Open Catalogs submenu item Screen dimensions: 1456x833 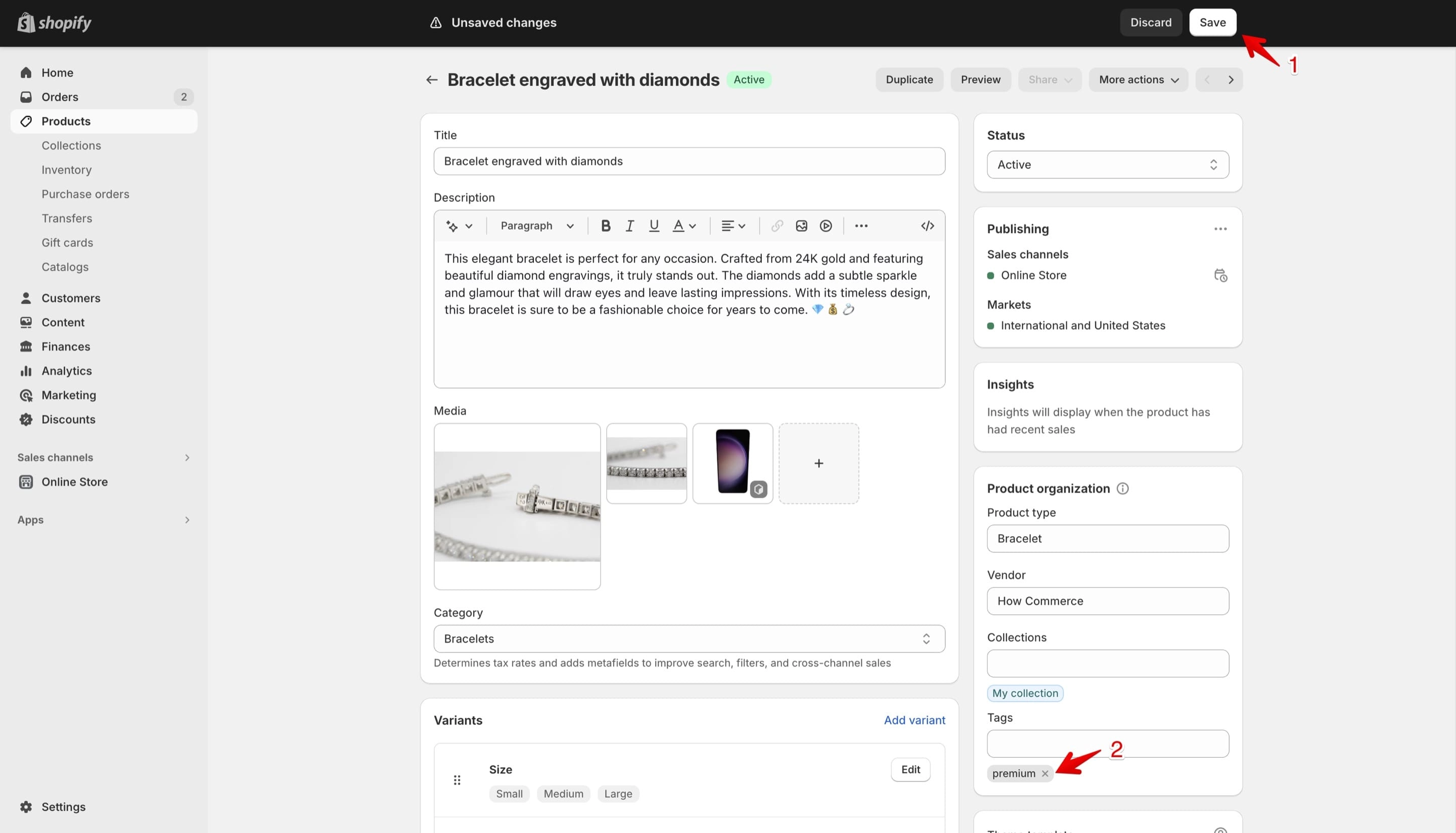pyautogui.click(x=65, y=267)
